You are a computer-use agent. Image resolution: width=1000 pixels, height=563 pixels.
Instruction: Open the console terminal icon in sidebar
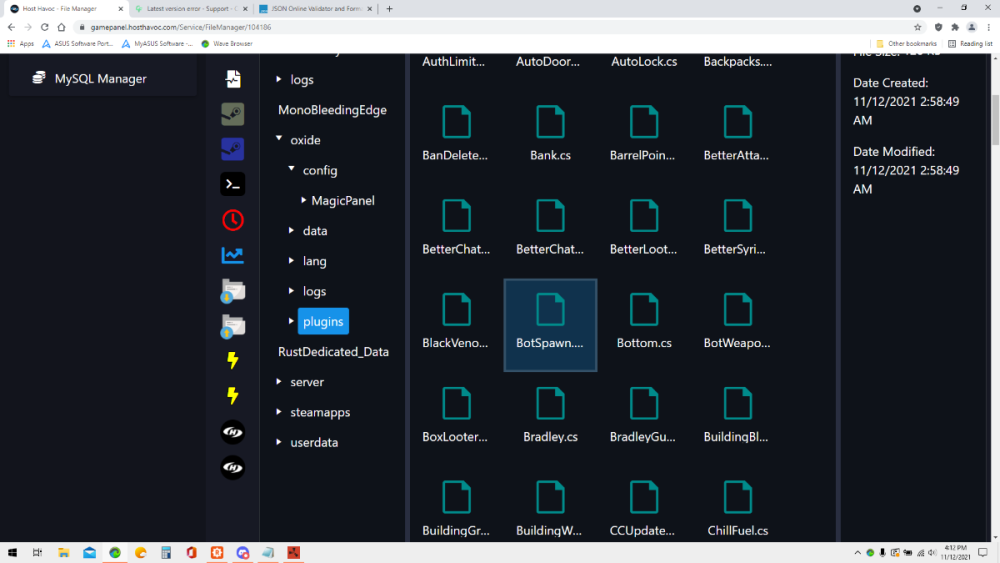232,184
